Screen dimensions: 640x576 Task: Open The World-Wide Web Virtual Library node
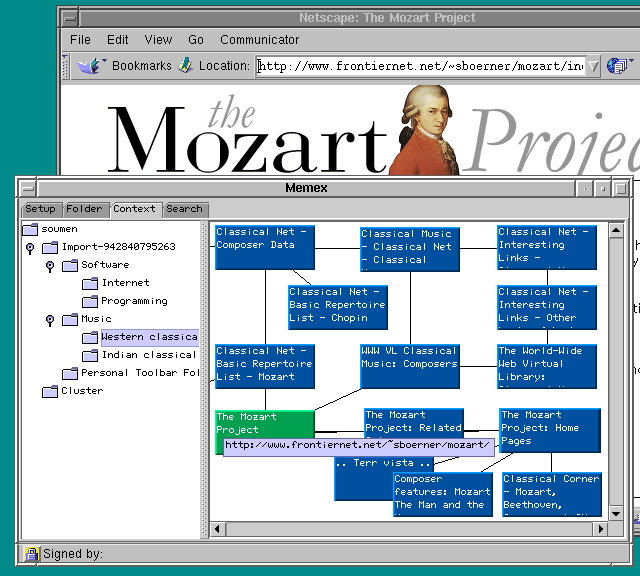pyautogui.click(x=547, y=366)
